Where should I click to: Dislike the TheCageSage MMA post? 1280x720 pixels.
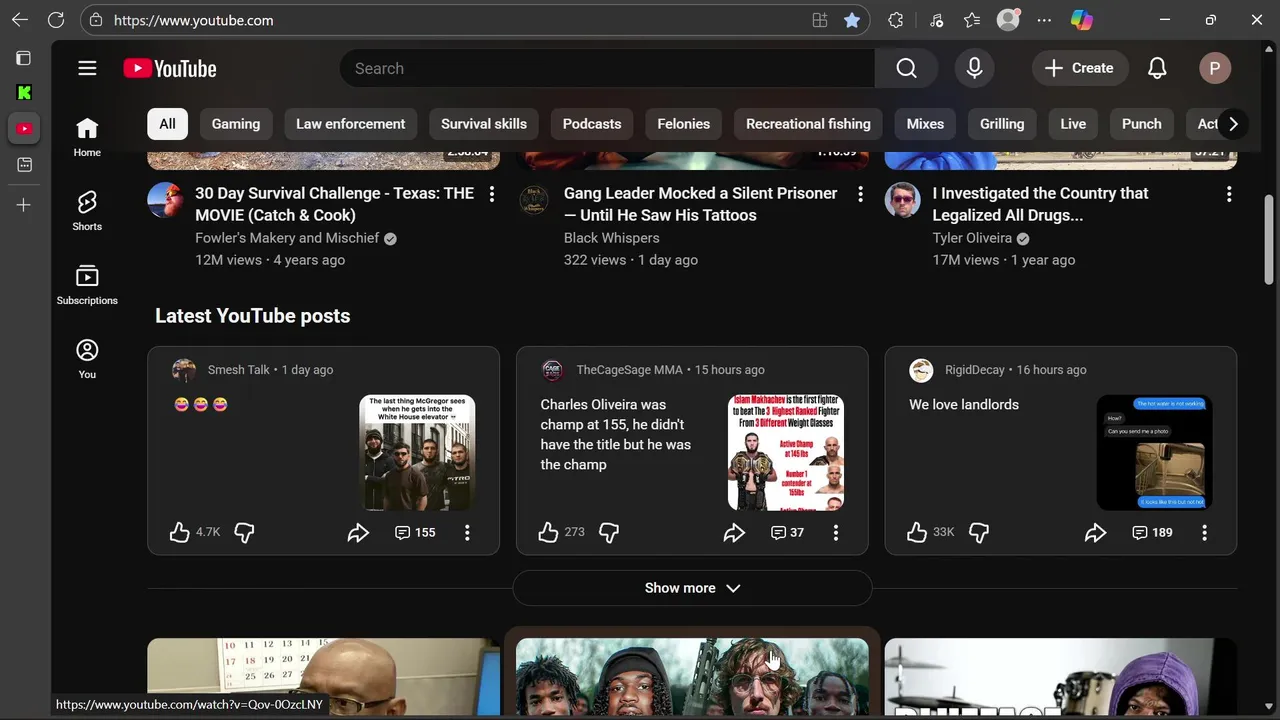pos(609,532)
